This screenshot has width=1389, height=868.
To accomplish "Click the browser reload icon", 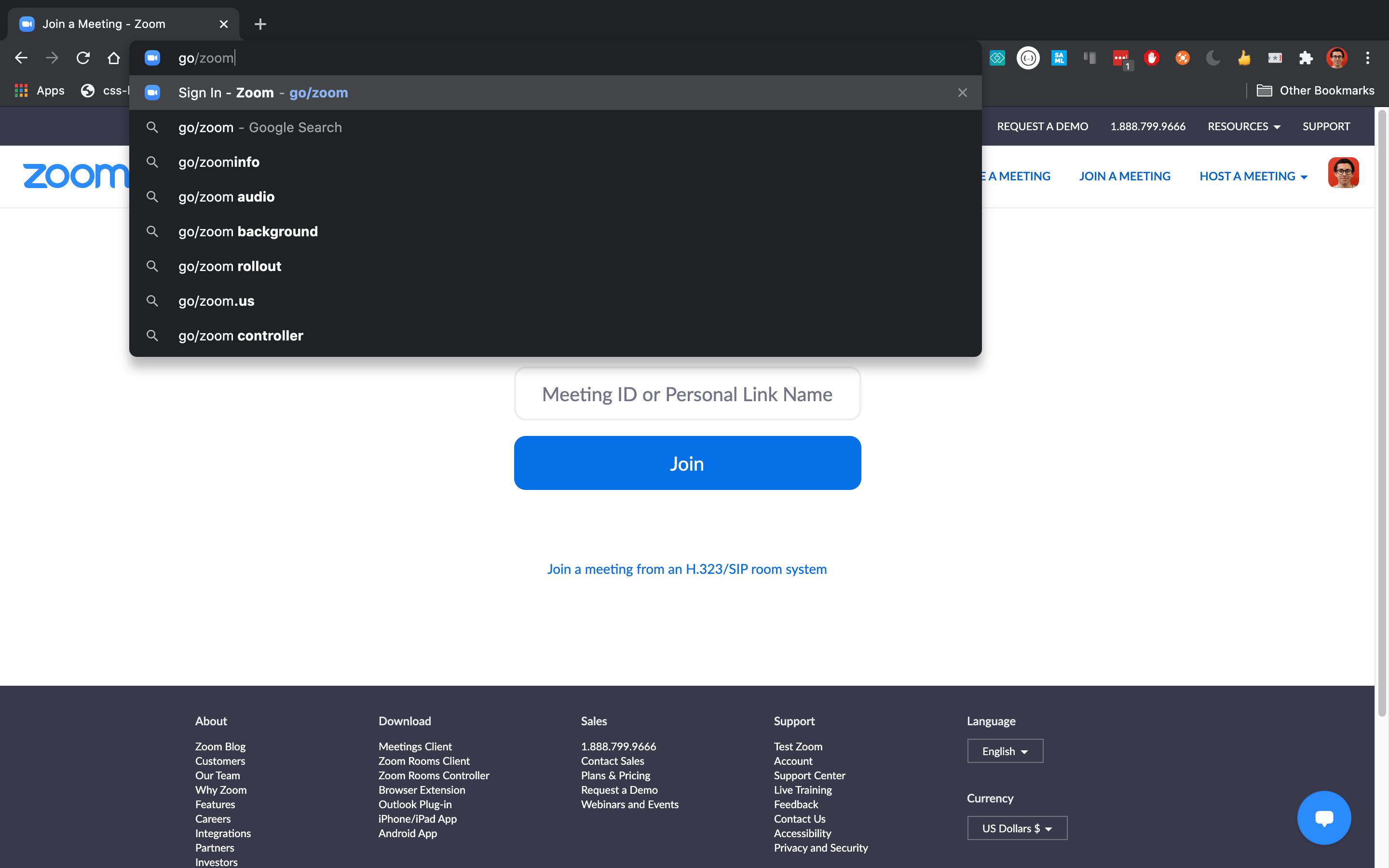I will (x=83, y=58).
